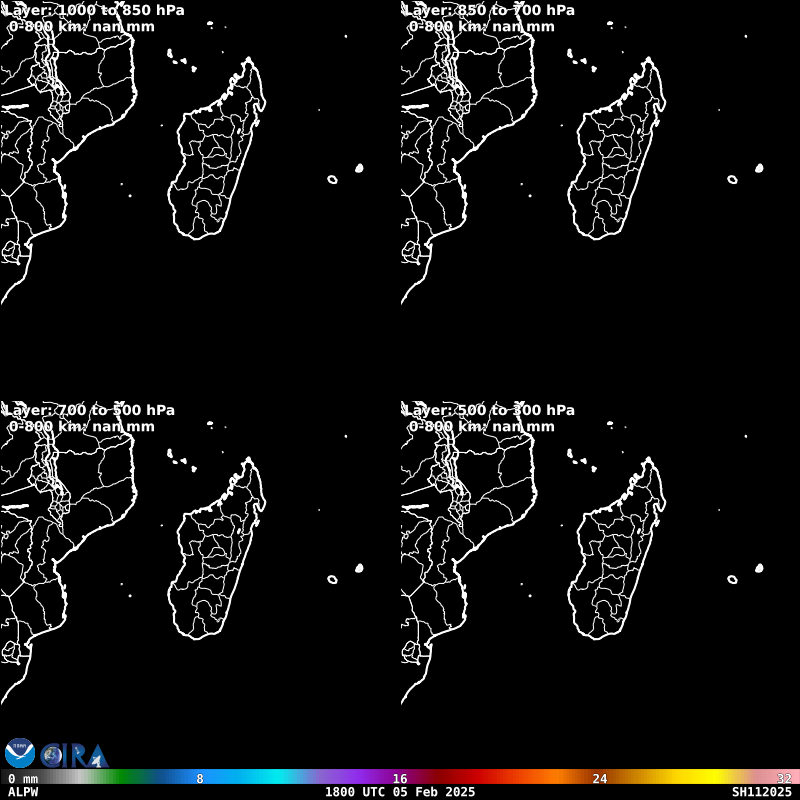Select the 'Layer: 1000 to 850 hPa' title

coord(94,10)
